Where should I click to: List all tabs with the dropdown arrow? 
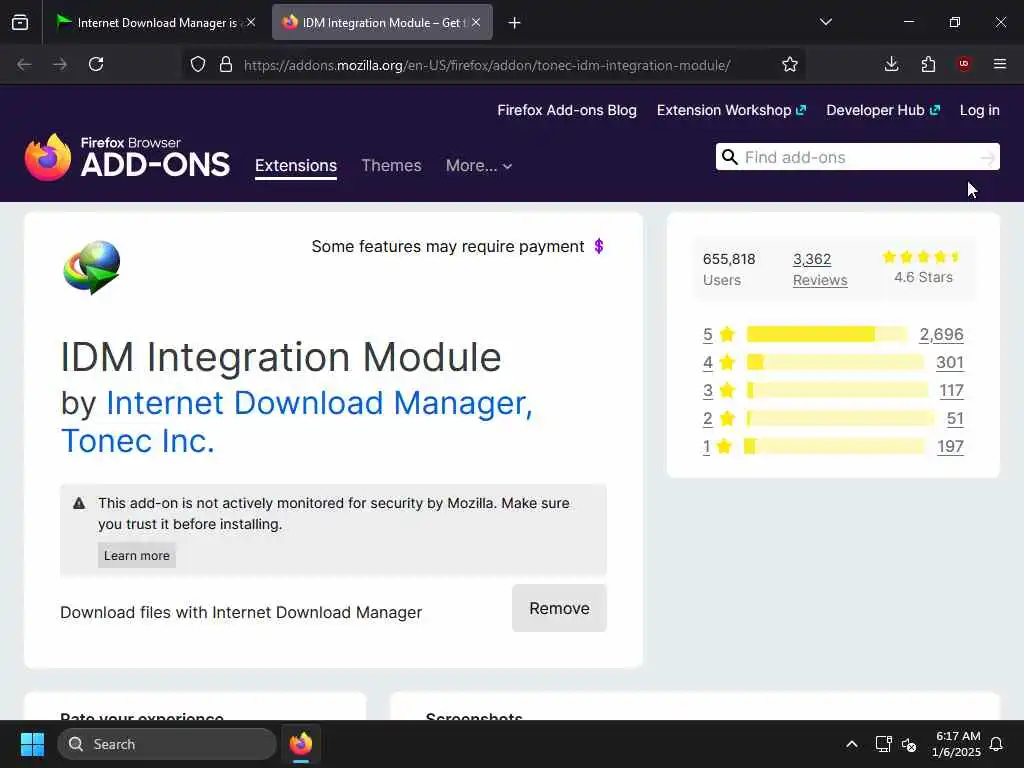(825, 22)
